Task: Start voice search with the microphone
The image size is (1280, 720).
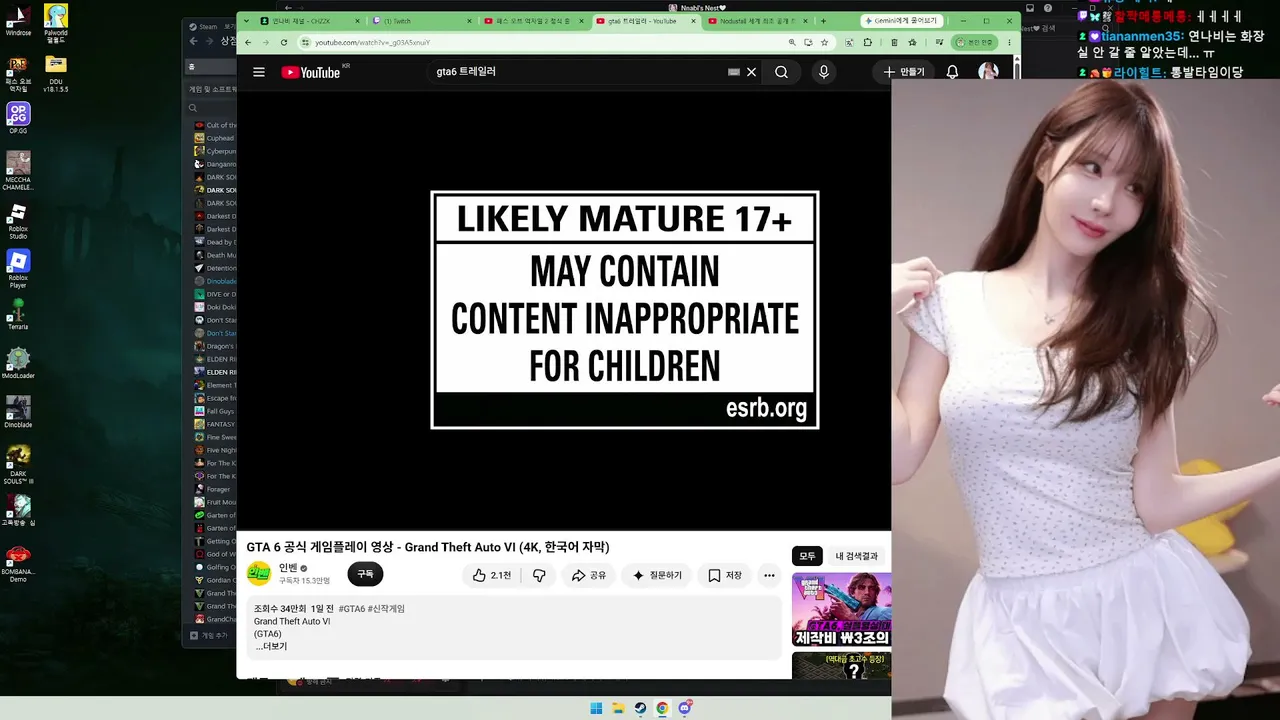Action: [824, 72]
